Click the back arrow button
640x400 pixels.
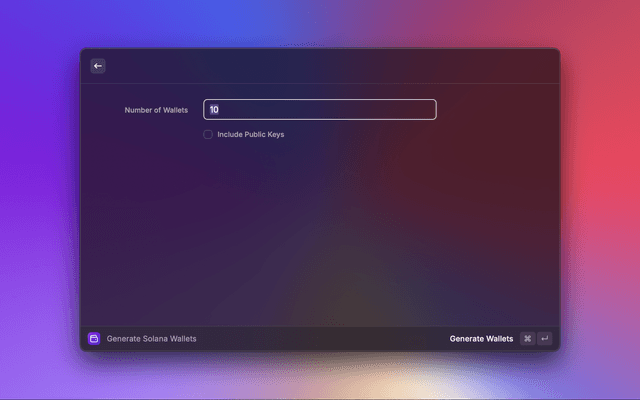point(98,66)
